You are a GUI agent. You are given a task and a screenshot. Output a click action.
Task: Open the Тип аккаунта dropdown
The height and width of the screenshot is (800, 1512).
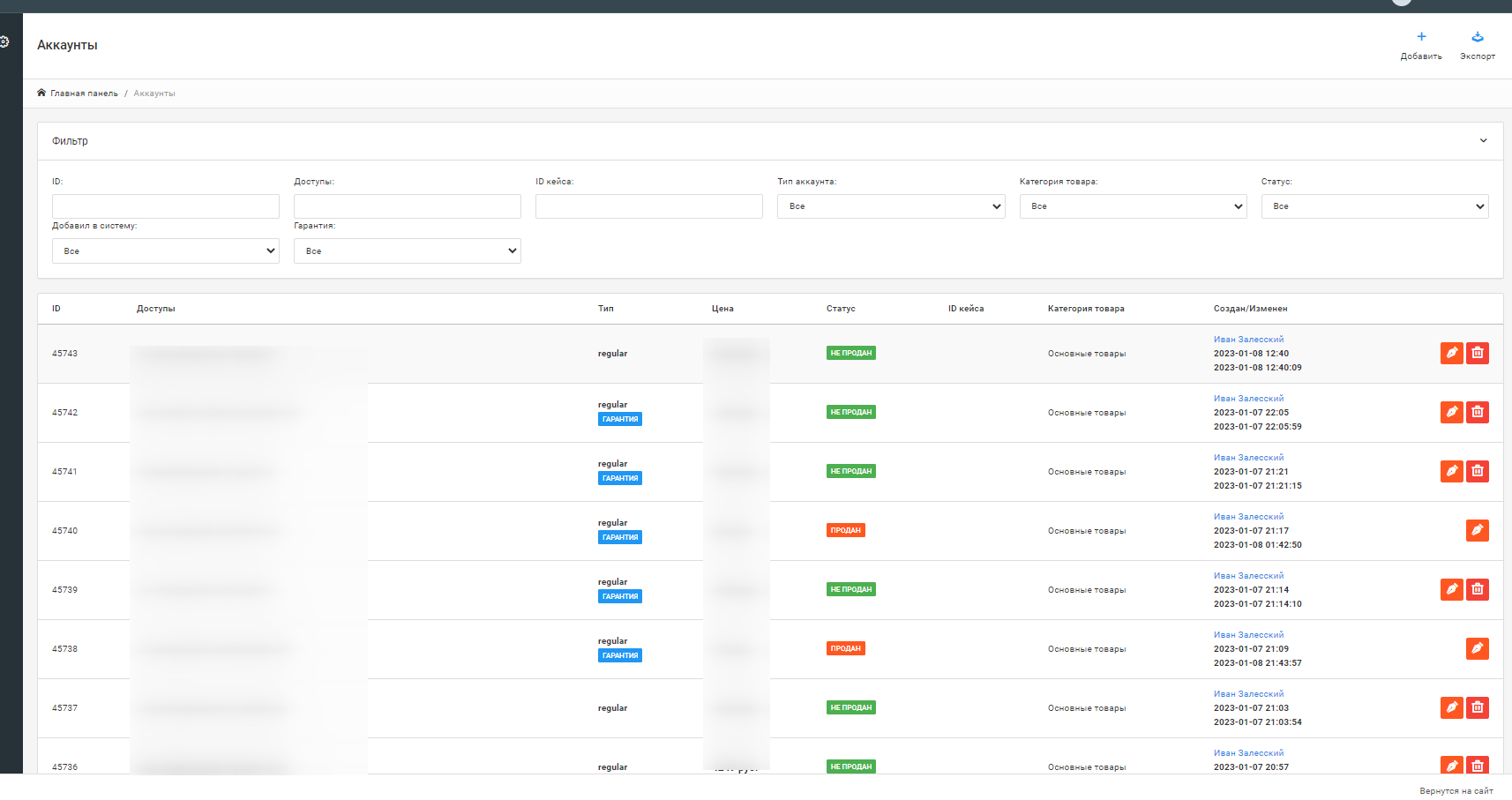tap(890, 206)
